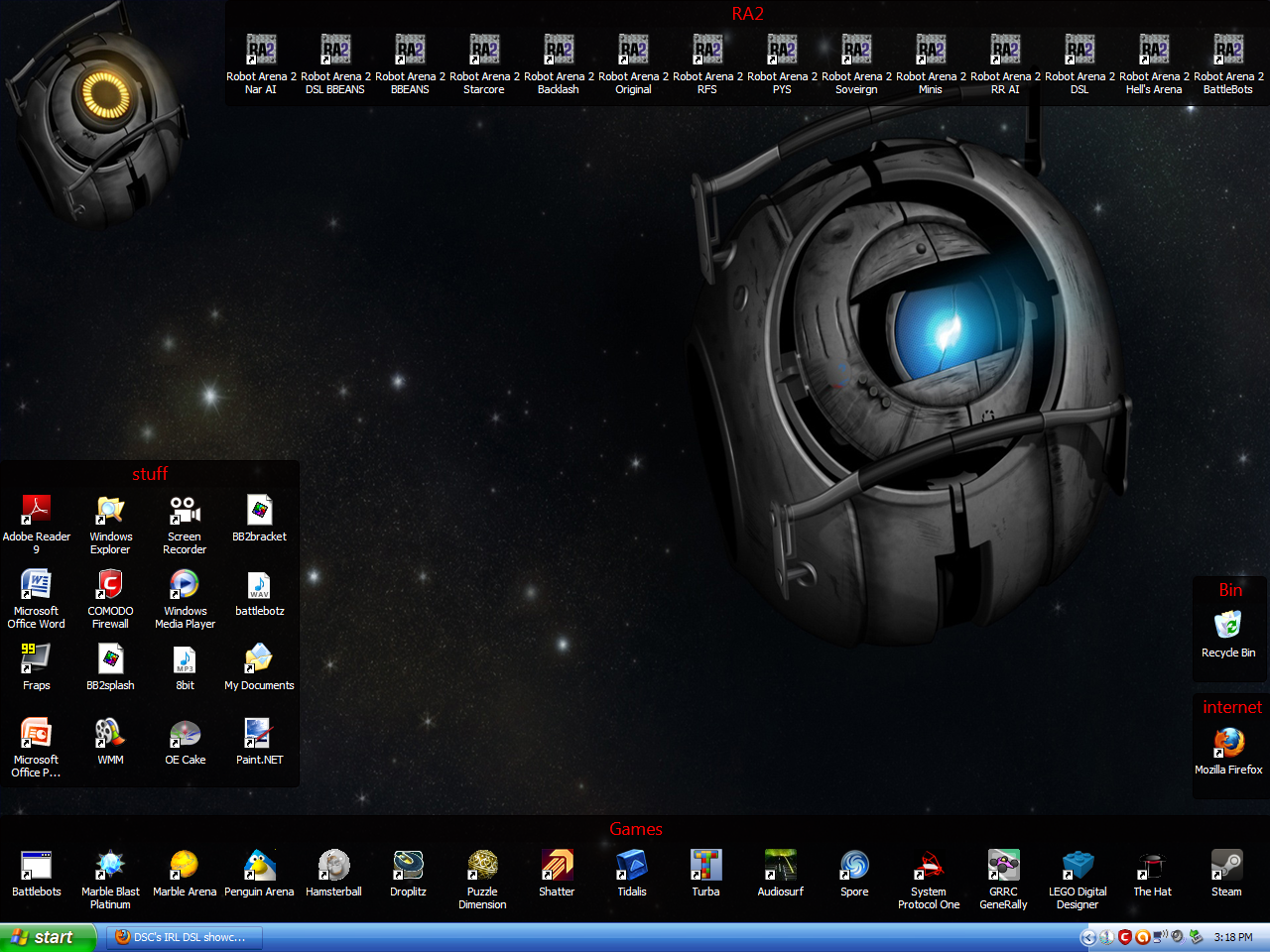This screenshot has height=952, width=1270.
Task: Launch the Screen Recorder shortcut
Action: pos(185,525)
